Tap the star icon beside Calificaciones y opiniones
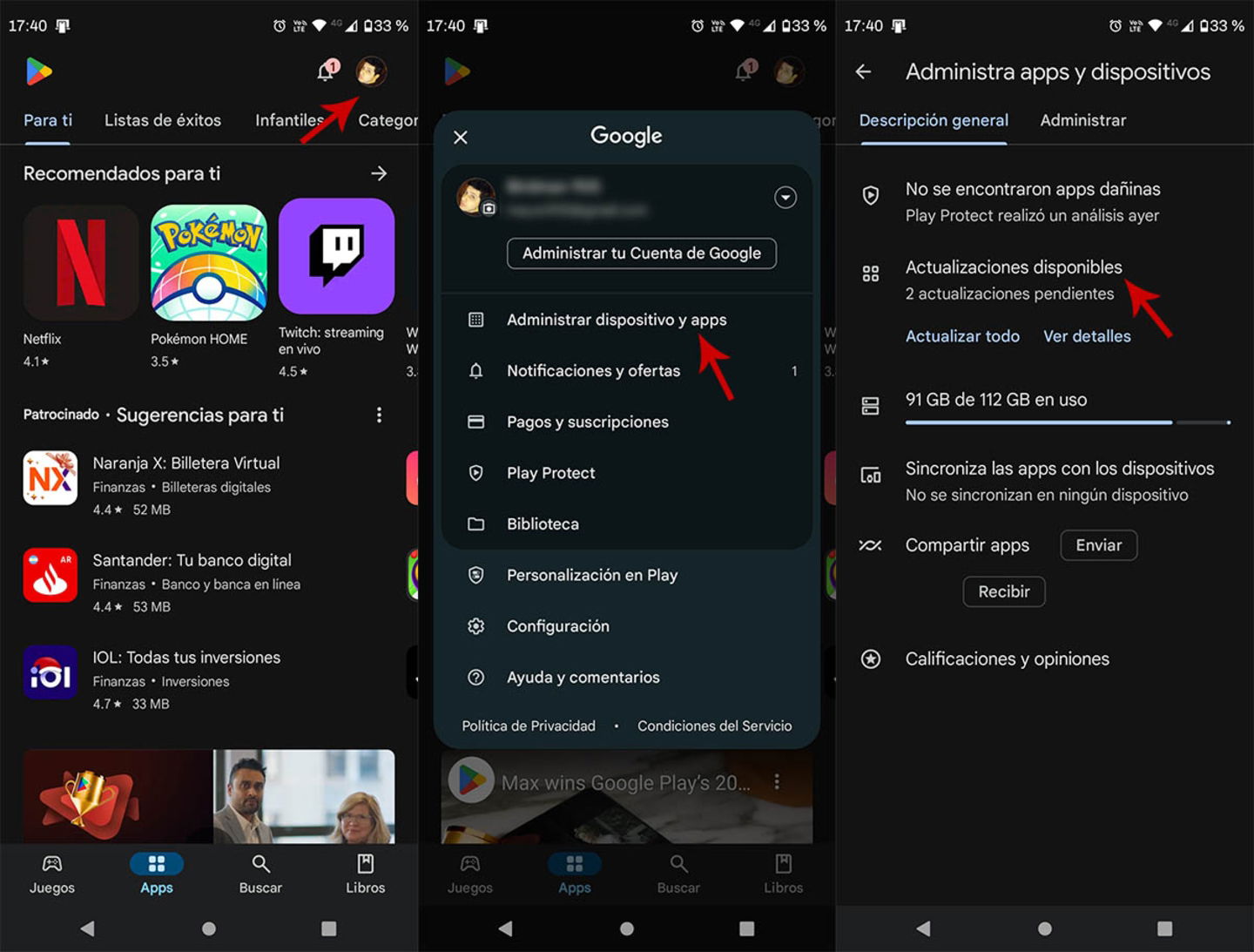 870,659
